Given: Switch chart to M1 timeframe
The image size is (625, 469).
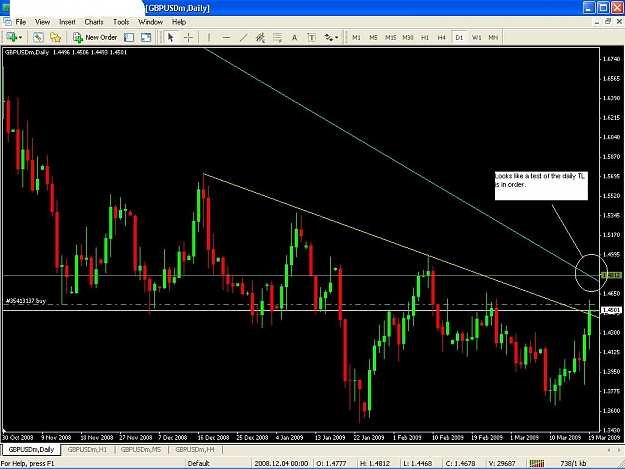Looking at the screenshot, I should pos(356,37).
